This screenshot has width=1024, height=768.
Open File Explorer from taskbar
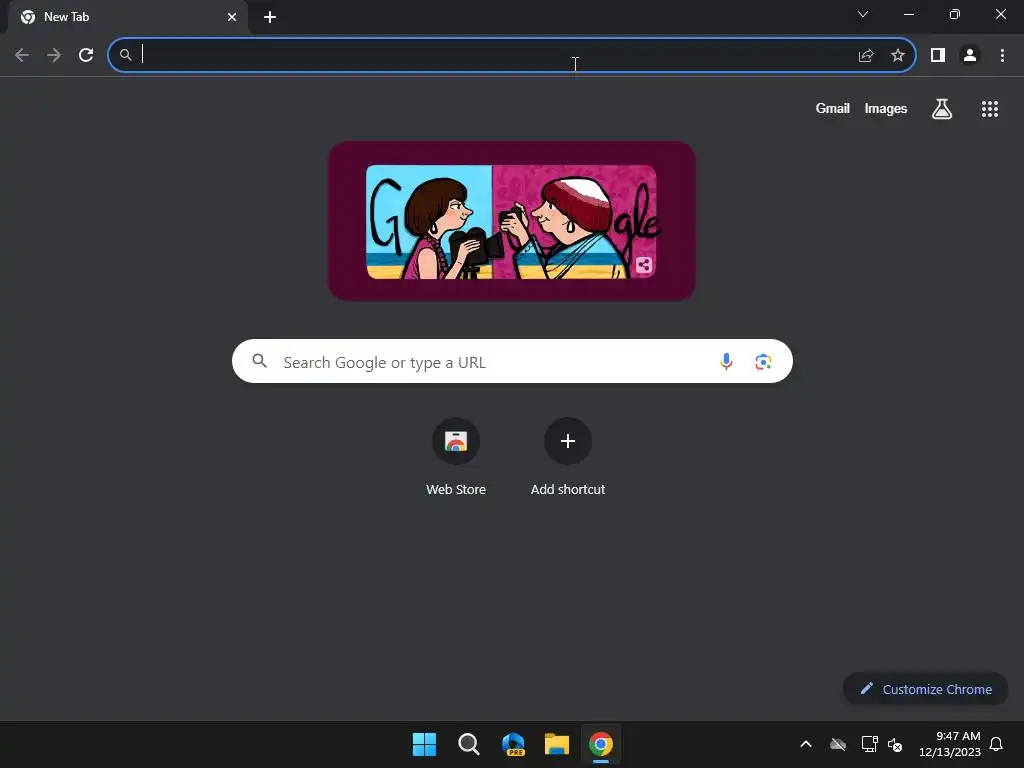(x=557, y=744)
